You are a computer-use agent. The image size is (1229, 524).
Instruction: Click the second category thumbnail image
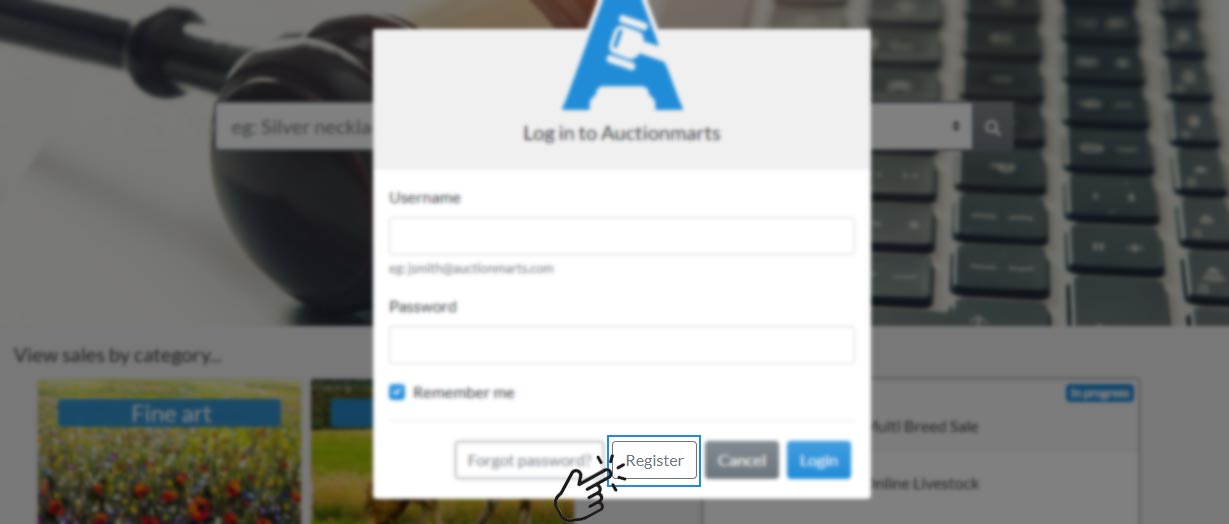pyautogui.click(x=342, y=451)
